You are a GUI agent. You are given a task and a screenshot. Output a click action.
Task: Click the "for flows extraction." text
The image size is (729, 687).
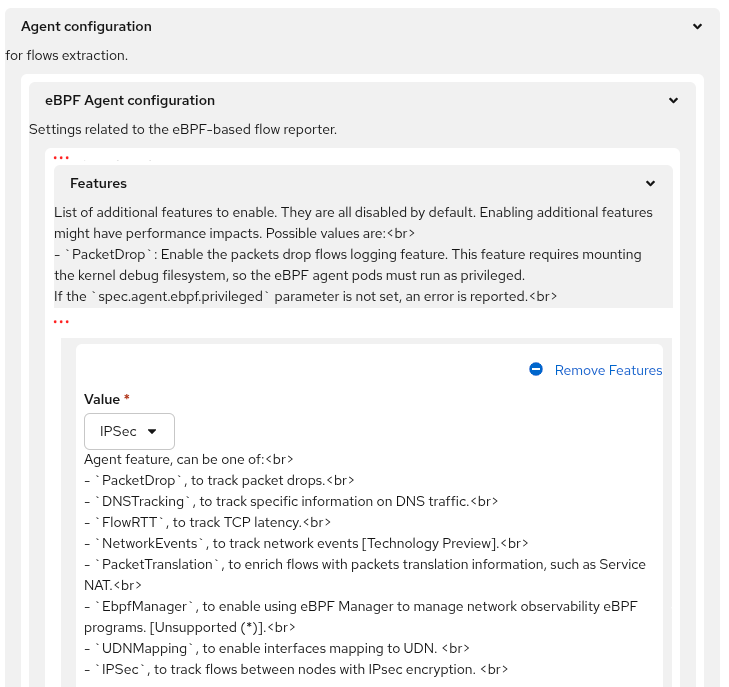pyautogui.click(x=66, y=55)
